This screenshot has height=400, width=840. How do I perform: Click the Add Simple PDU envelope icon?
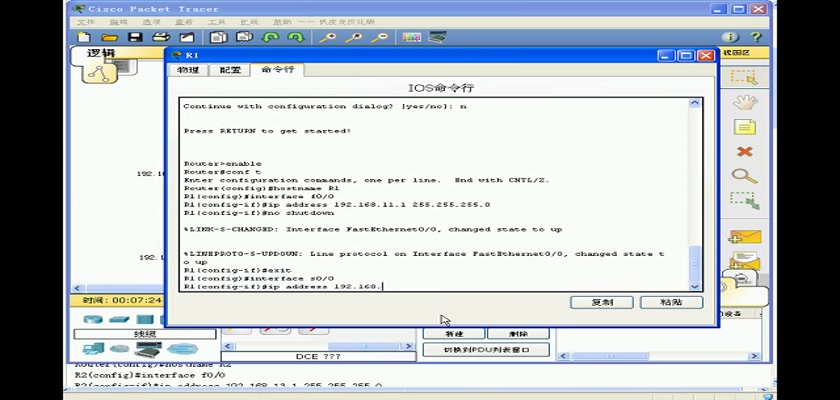point(744,237)
